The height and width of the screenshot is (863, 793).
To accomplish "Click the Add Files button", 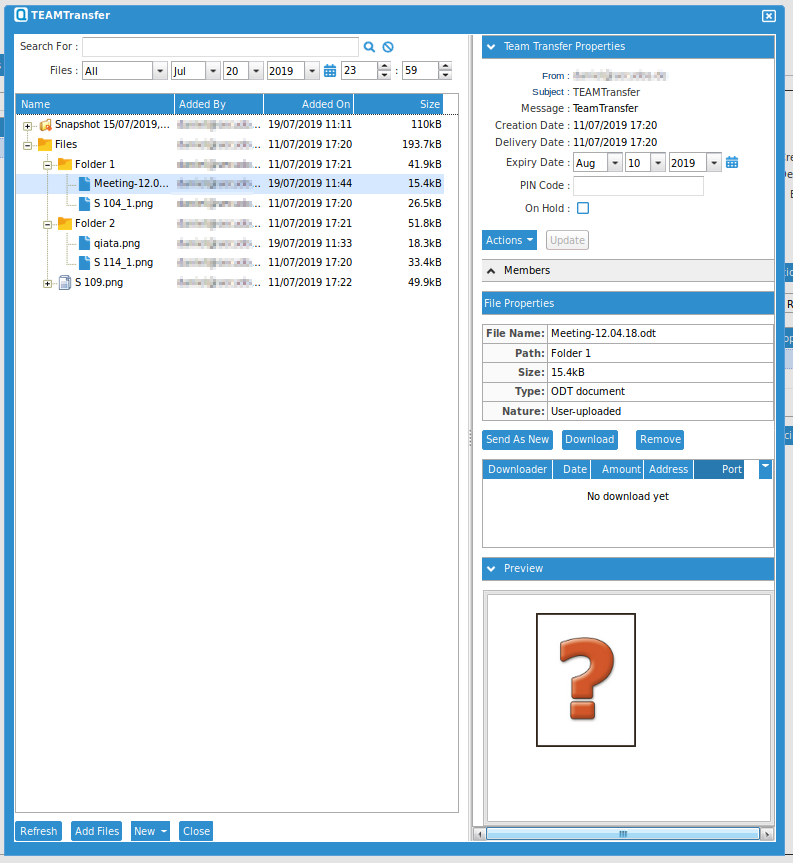I will click(97, 831).
